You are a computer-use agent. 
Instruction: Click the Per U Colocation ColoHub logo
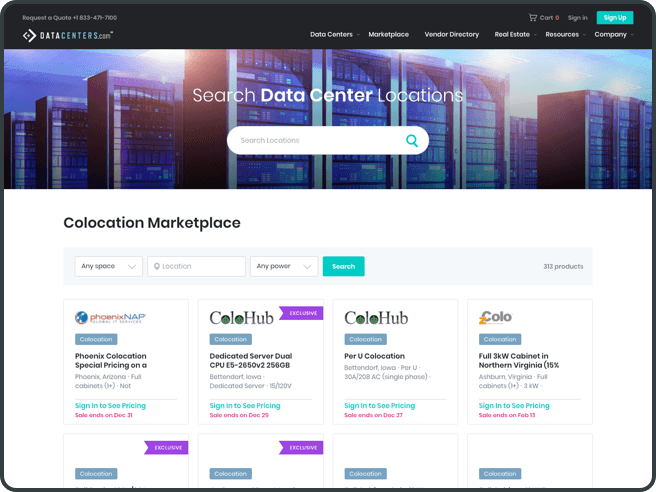point(376,318)
